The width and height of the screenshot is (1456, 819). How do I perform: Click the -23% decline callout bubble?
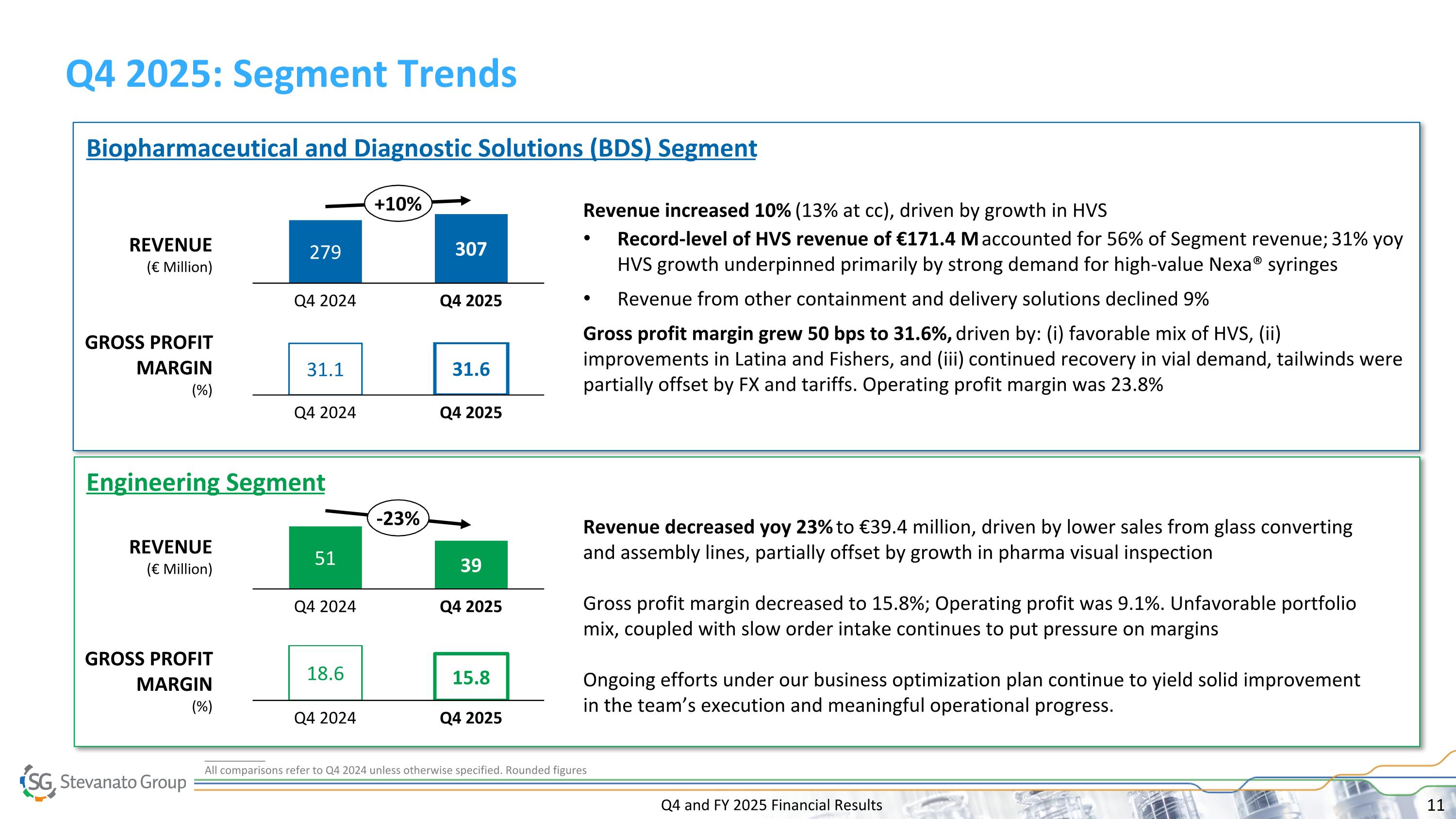[398, 518]
